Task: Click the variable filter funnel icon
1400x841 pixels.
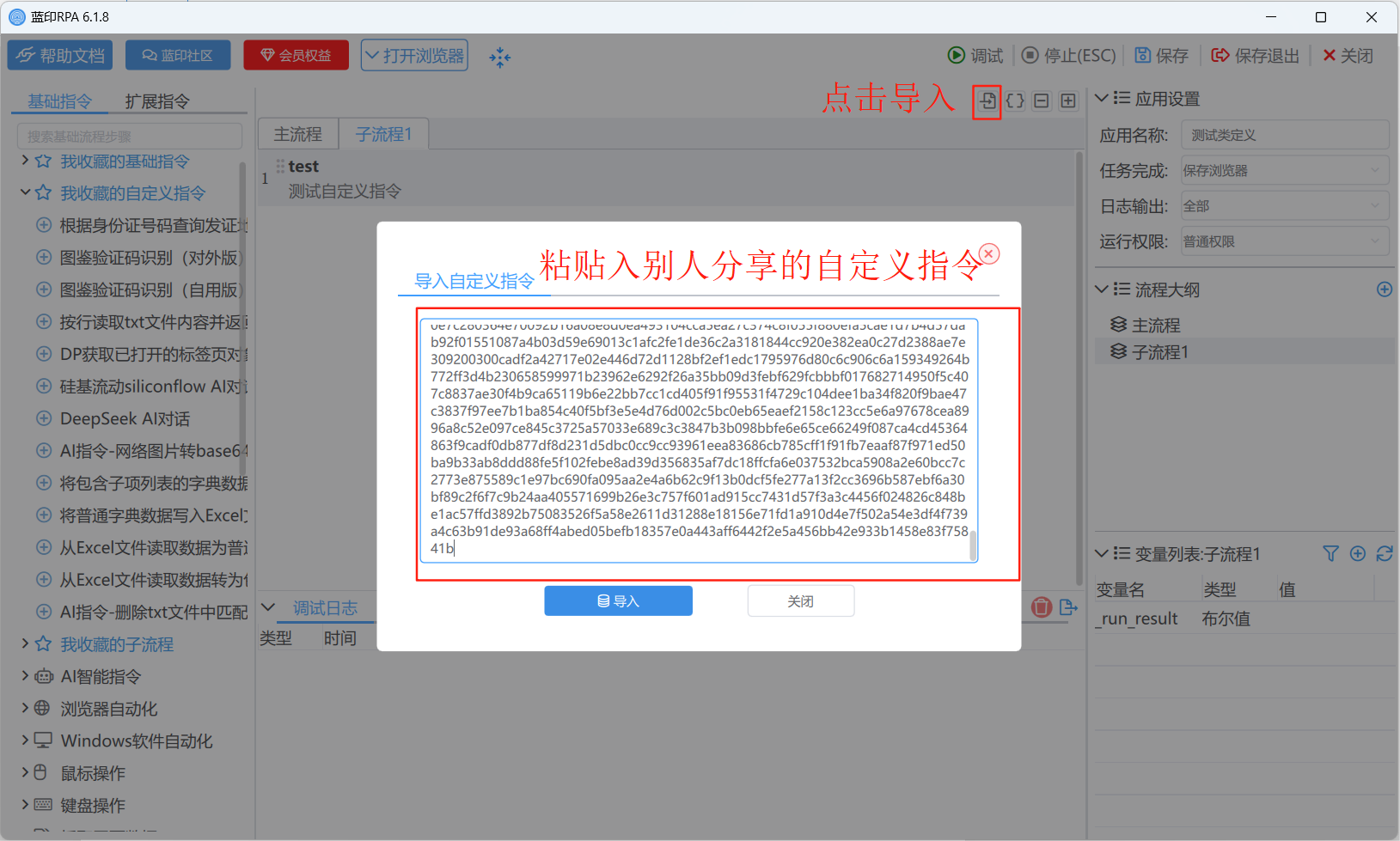Action: [x=1331, y=554]
